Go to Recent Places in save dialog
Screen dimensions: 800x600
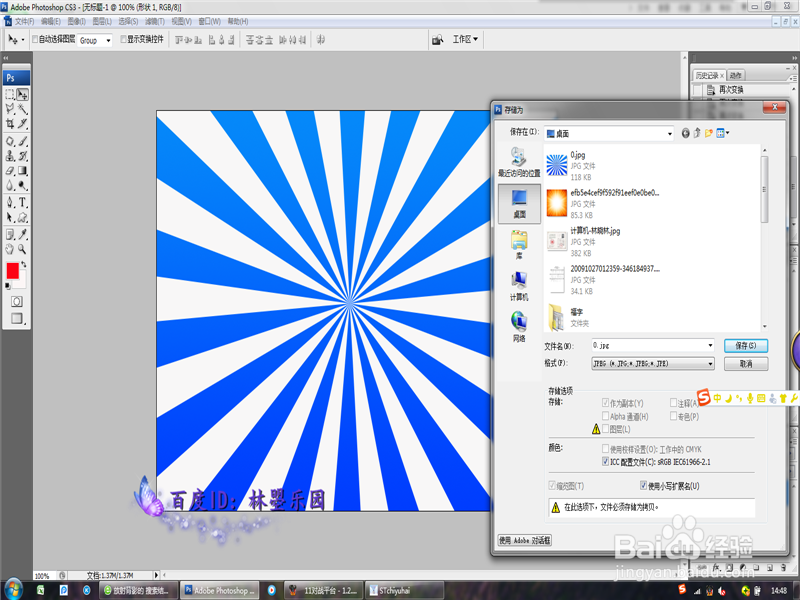click(x=519, y=162)
